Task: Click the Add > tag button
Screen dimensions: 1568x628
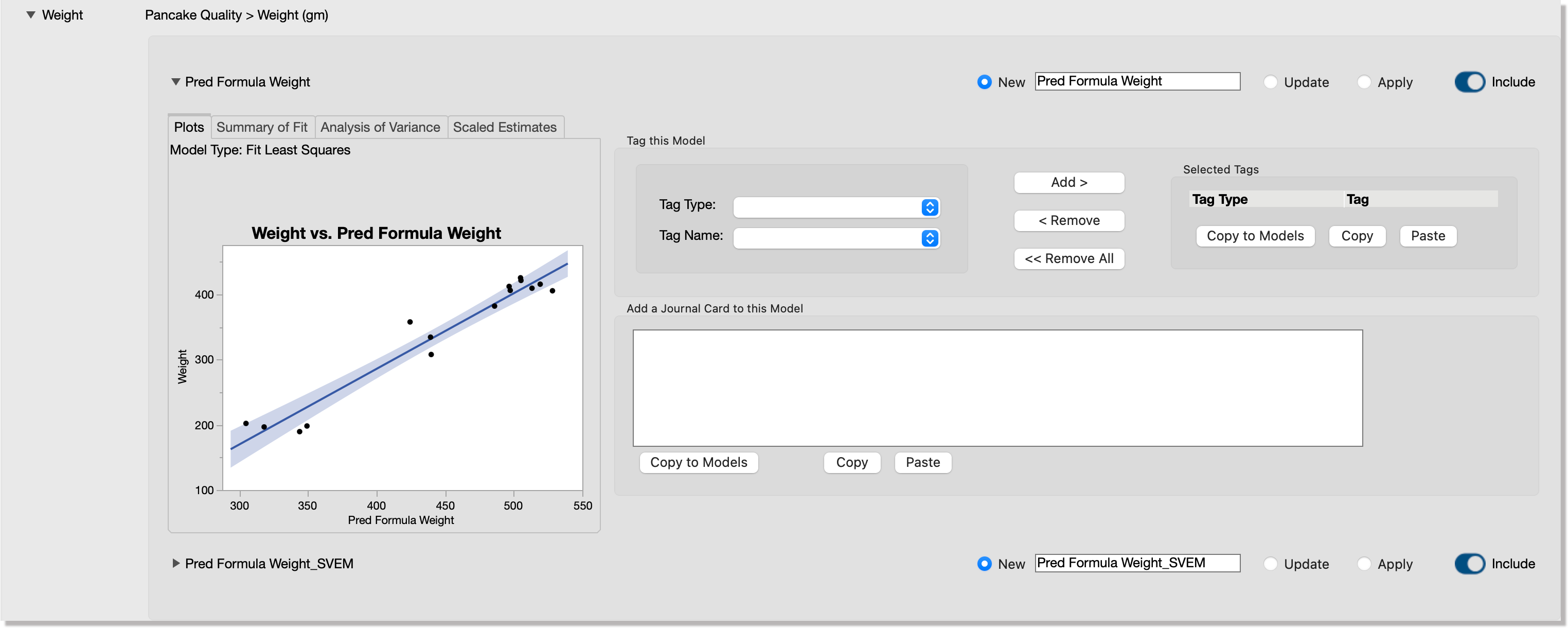Action: pyautogui.click(x=1069, y=182)
